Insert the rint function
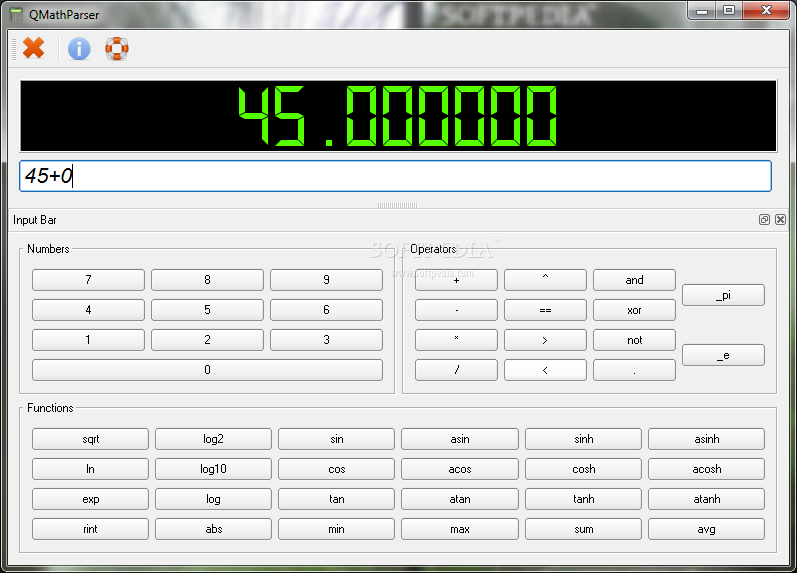 point(90,529)
